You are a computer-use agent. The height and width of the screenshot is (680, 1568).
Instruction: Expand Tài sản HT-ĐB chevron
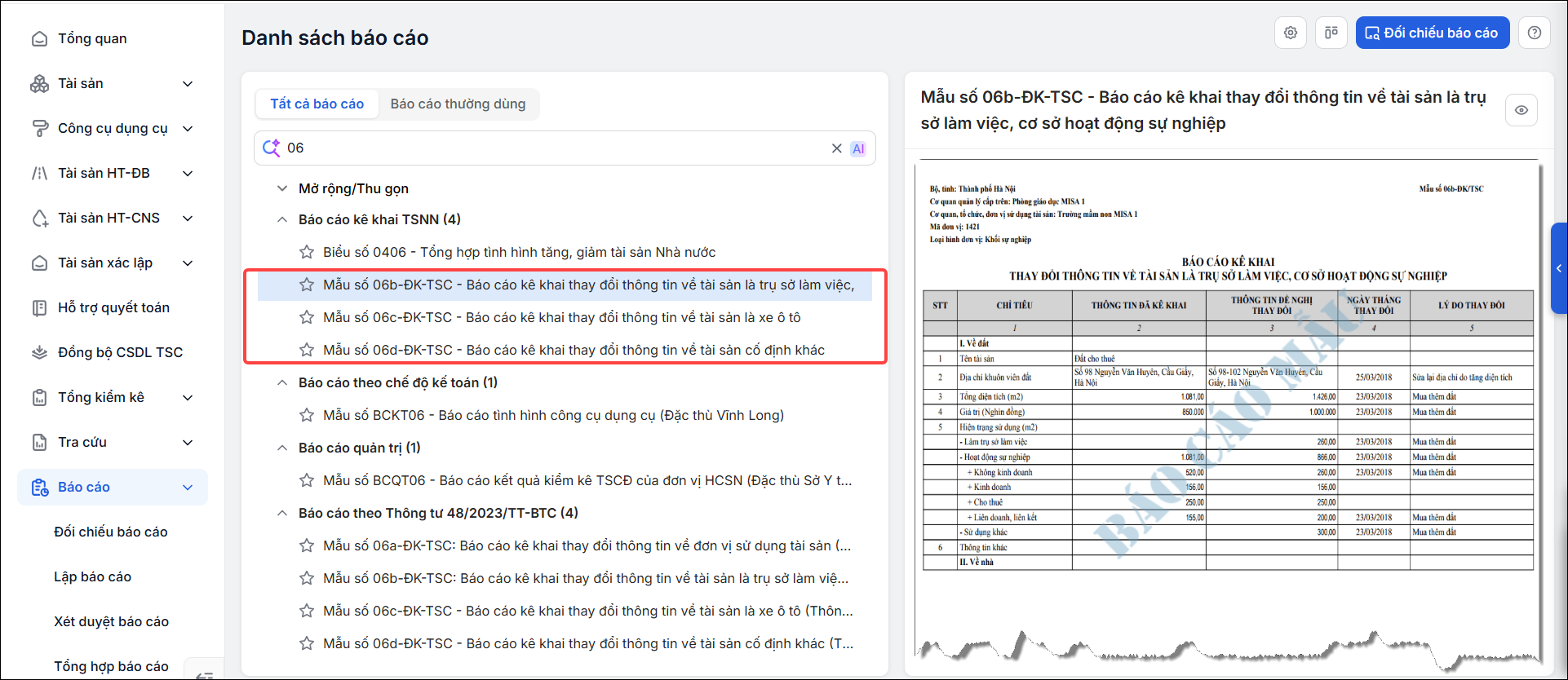point(188,174)
